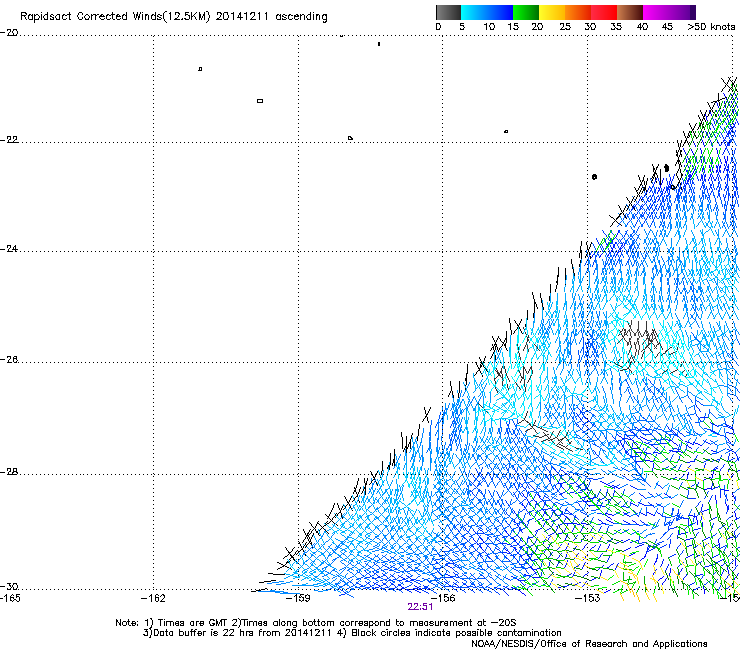Click the -159 longitude axis label
This screenshot has width=740, height=650.
click(298, 598)
